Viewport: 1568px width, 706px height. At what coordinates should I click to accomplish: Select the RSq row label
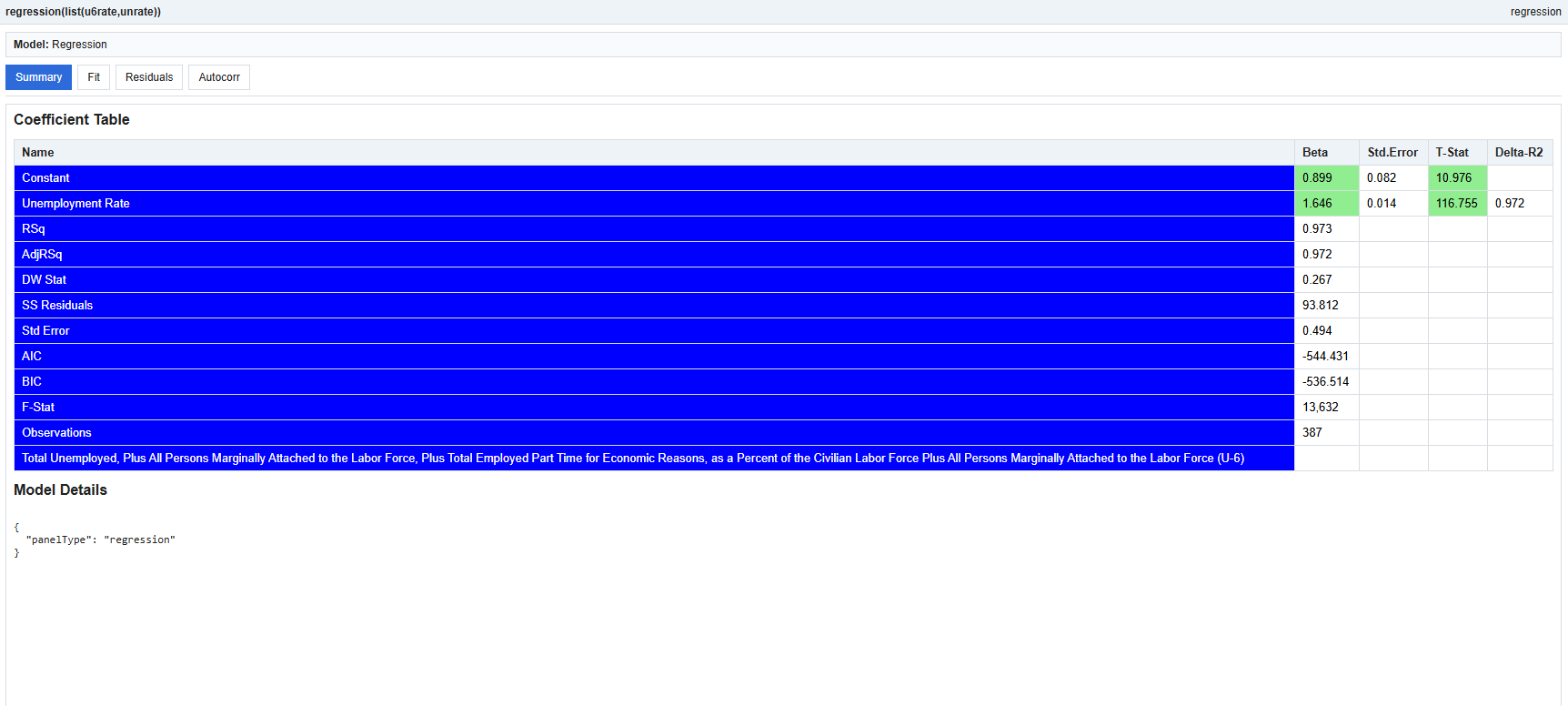654,229
